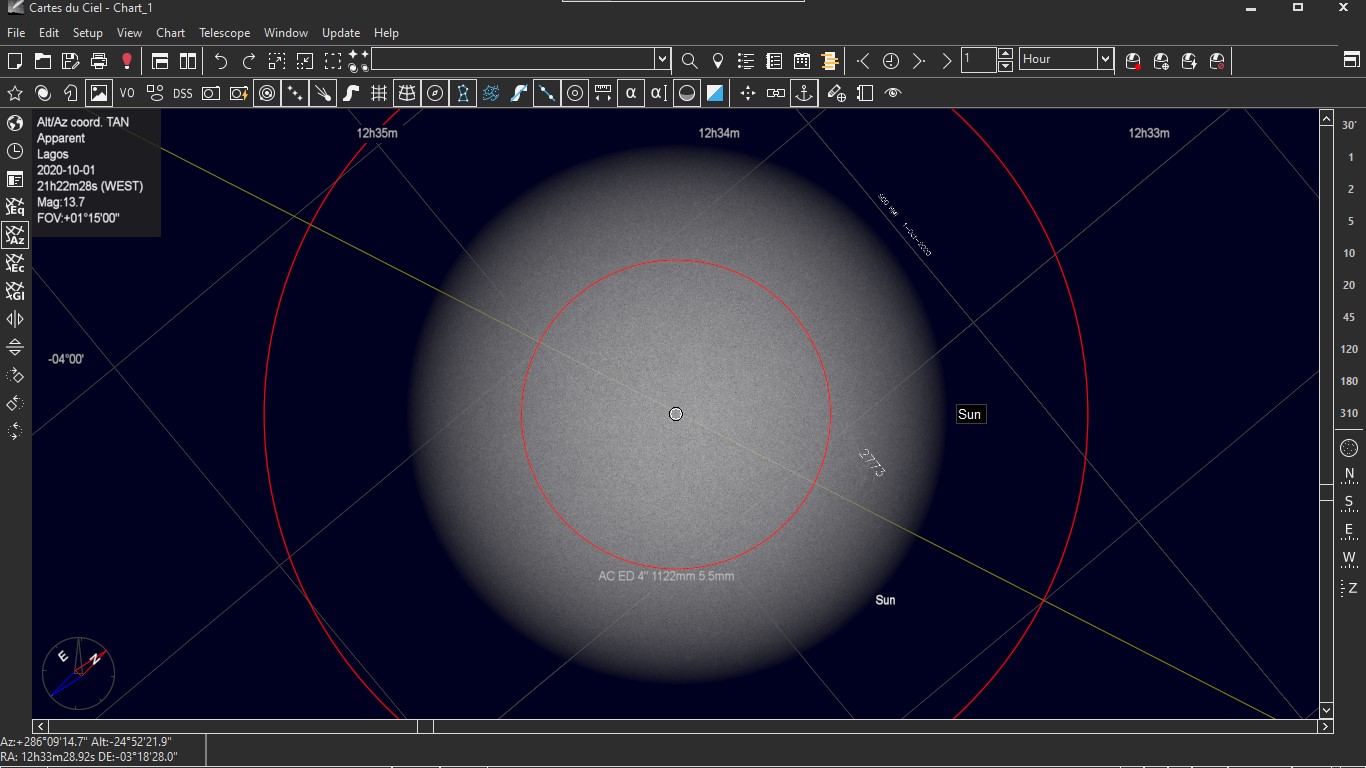Viewport: 1366px width, 768px height.
Task: Point chart to Zenith with Z button
Action: pos(1349,588)
